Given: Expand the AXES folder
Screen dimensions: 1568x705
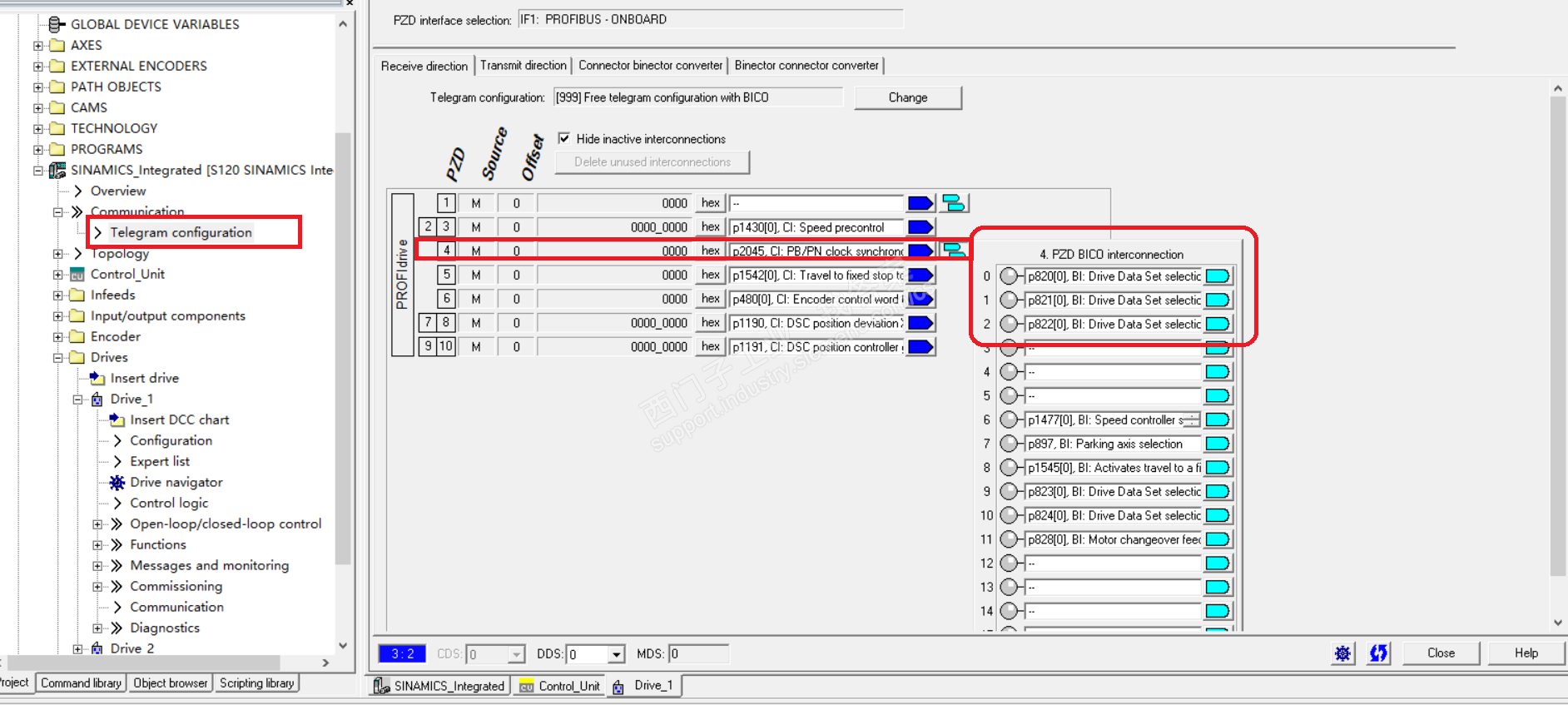Looking at the screenshot, I should point(38,46).
